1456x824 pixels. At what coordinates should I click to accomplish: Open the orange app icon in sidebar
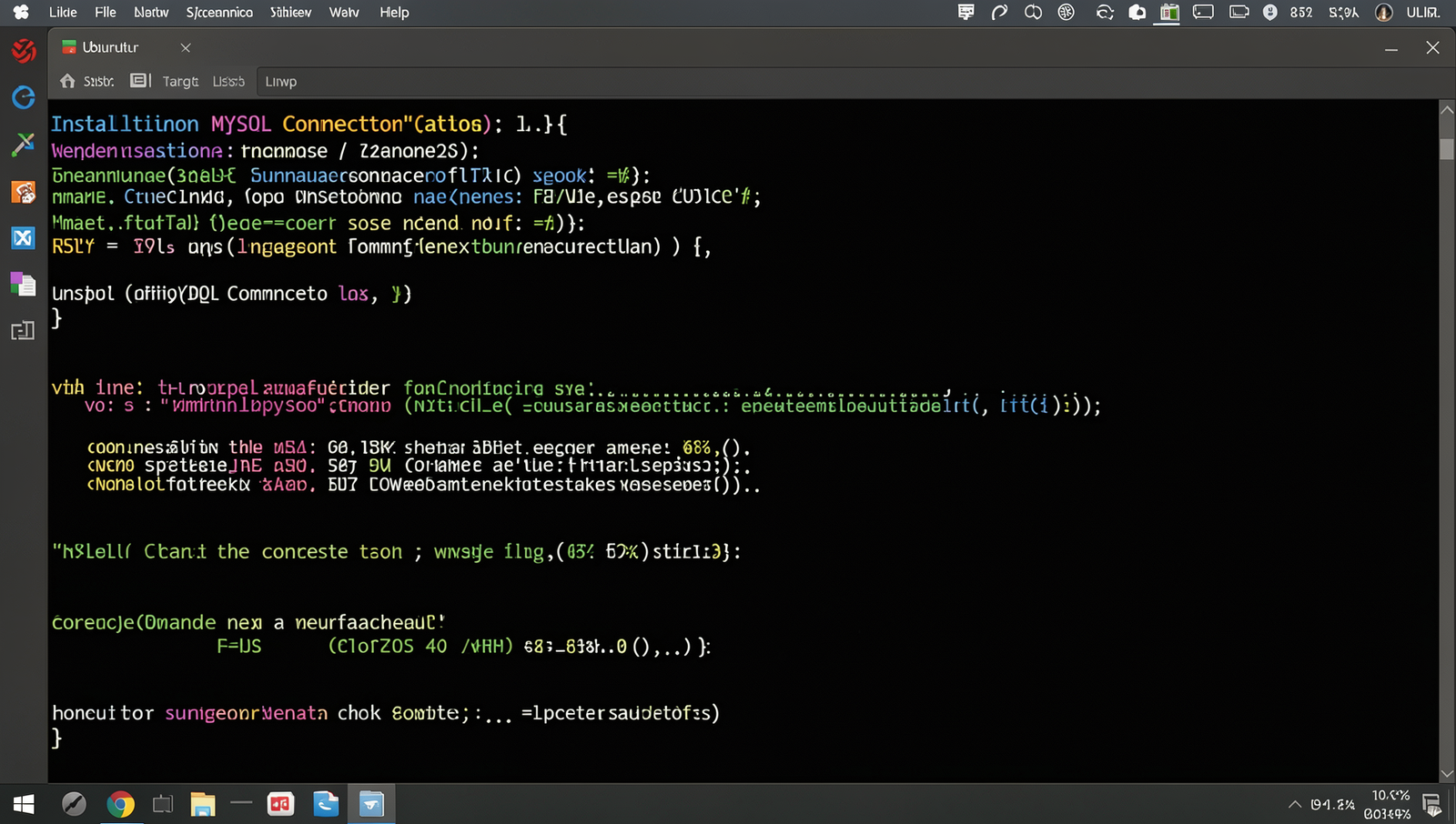[x=23, y=192]
